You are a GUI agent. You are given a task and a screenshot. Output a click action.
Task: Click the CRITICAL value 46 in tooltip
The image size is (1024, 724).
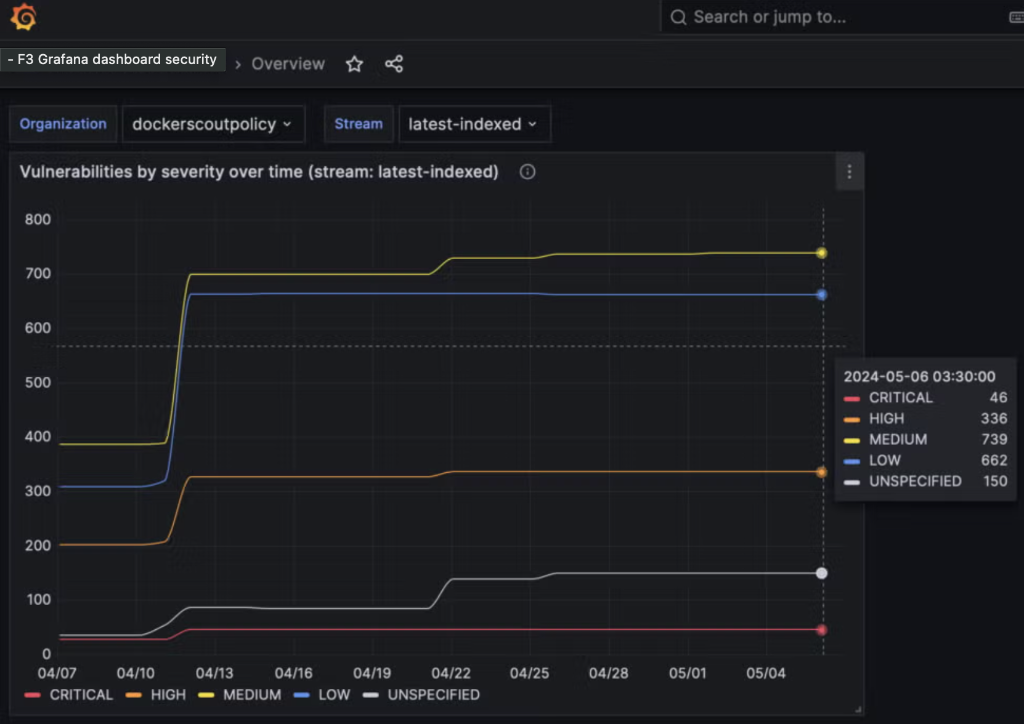998,398
